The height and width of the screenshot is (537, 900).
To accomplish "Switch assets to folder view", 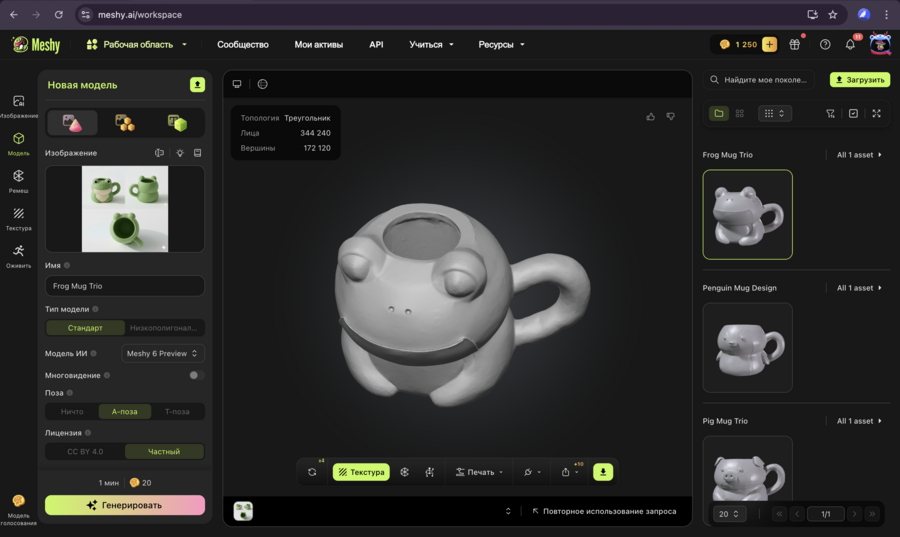I will pyautogui.click(x=719, y=114).
